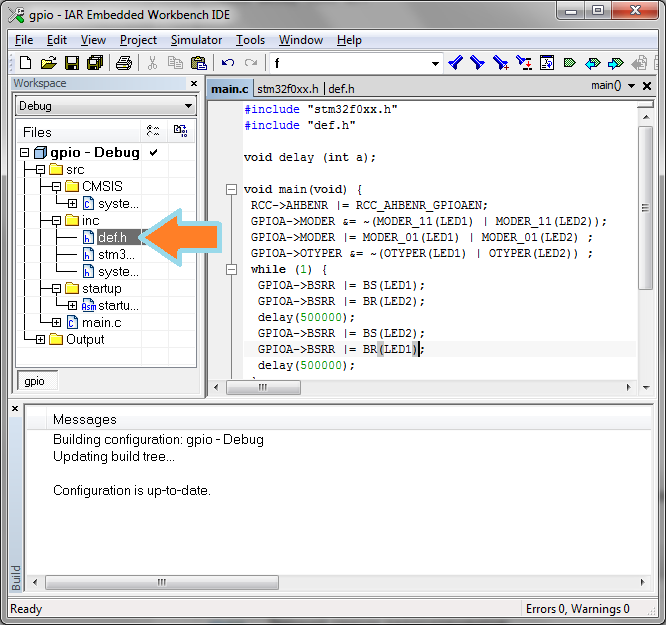Image resolution: width=666 pixels, height=625 pixels.
Task: Select the gpio workspace tab
Action: 35,381
